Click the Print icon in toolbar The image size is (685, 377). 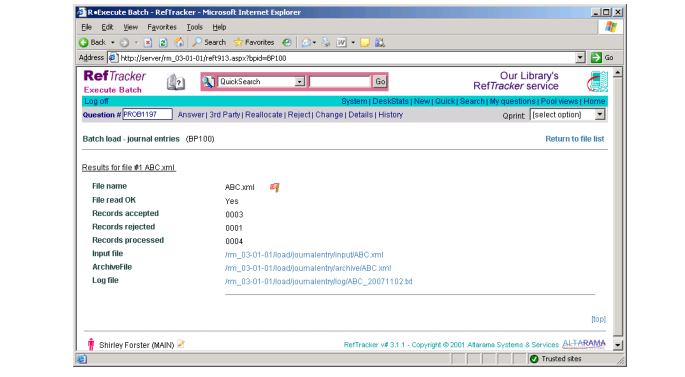326,42
